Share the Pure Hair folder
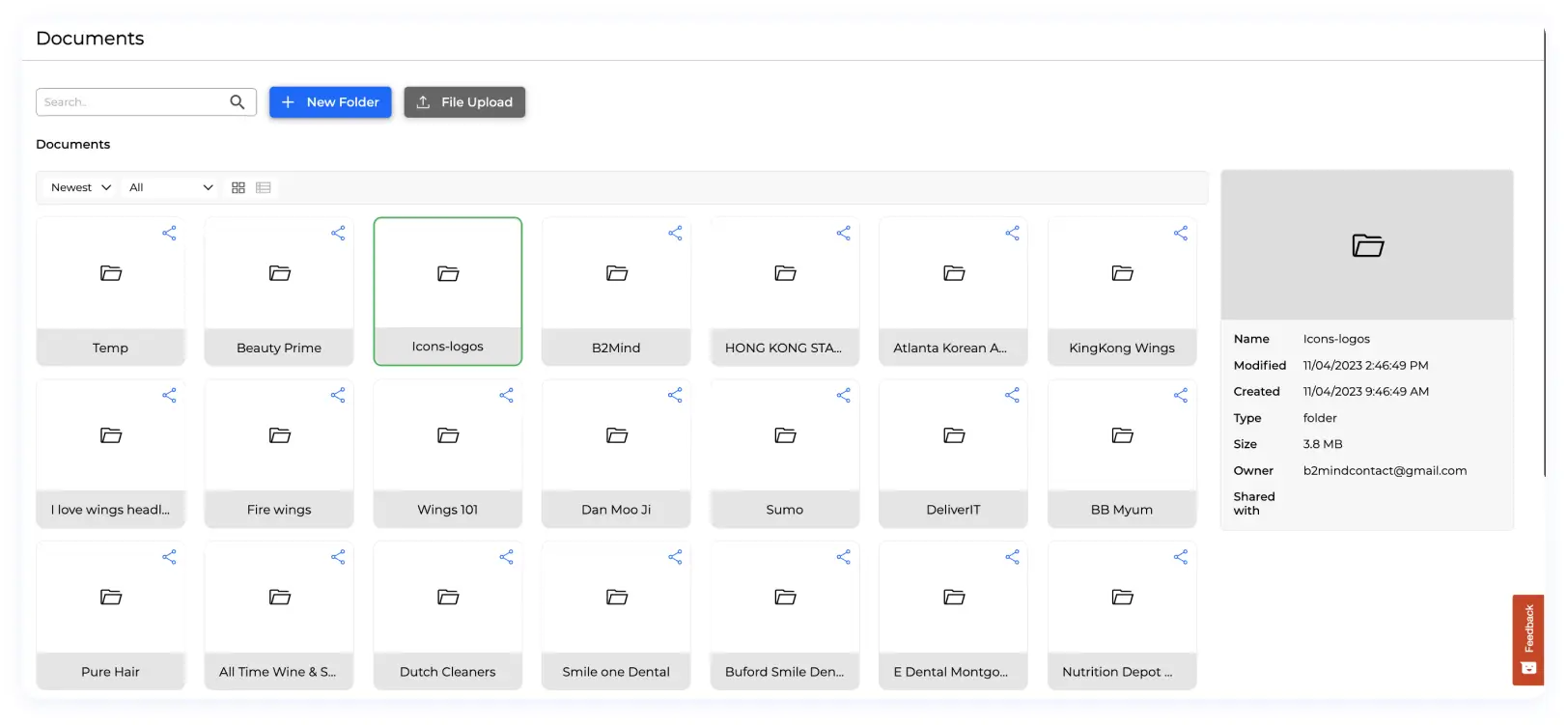 [169, 557]
